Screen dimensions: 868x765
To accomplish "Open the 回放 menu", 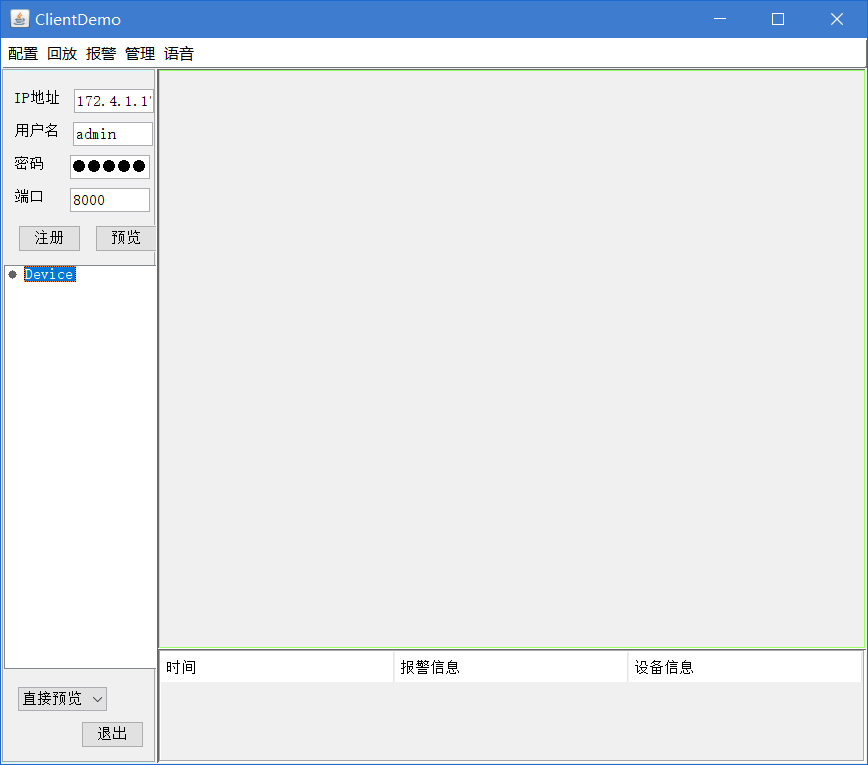I will [62, 54].
